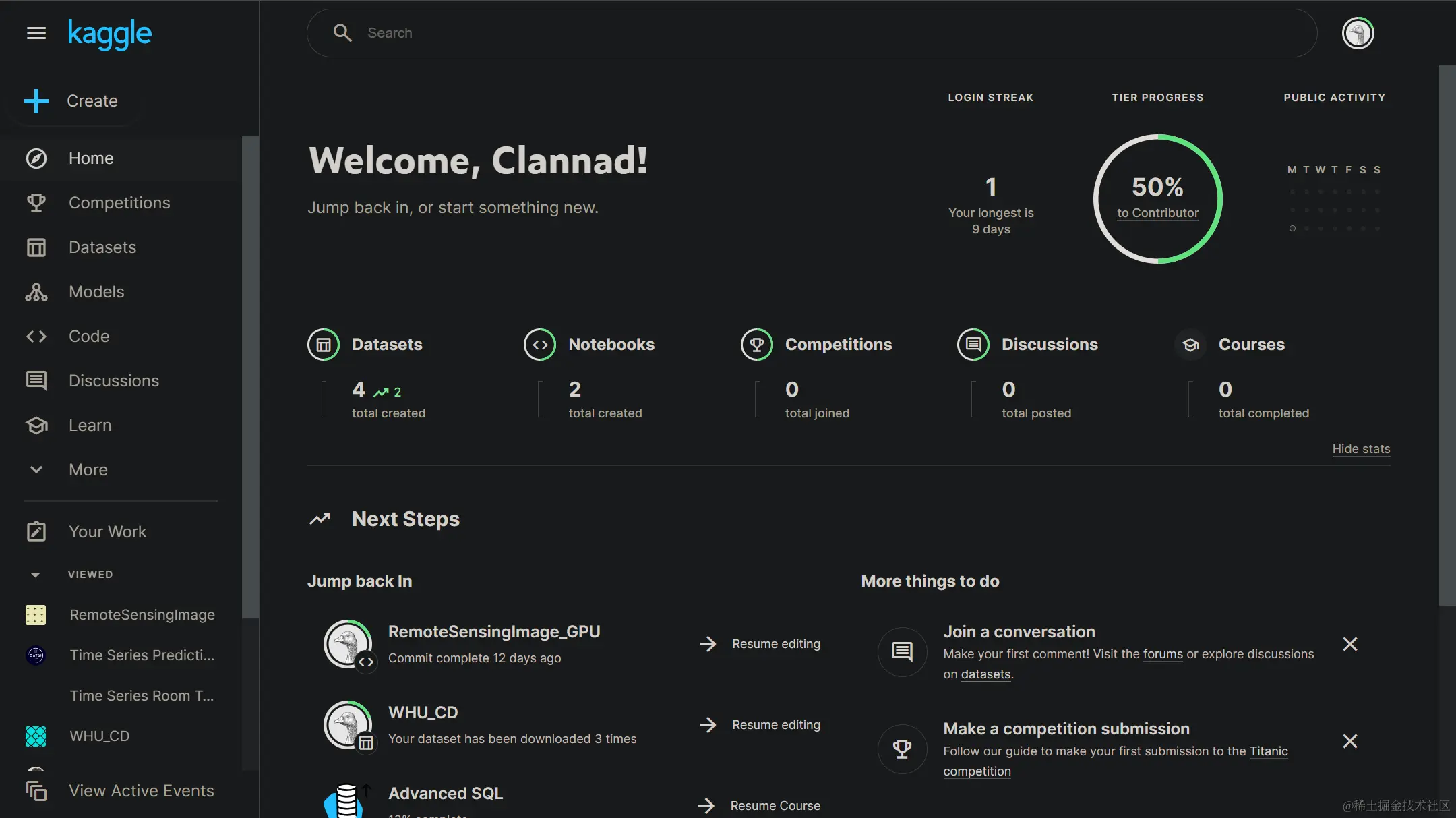Viewport: 1456px width, 818px height.
Task: Click the Notebooks stats circle icon
Action: (x=540, y=345)
